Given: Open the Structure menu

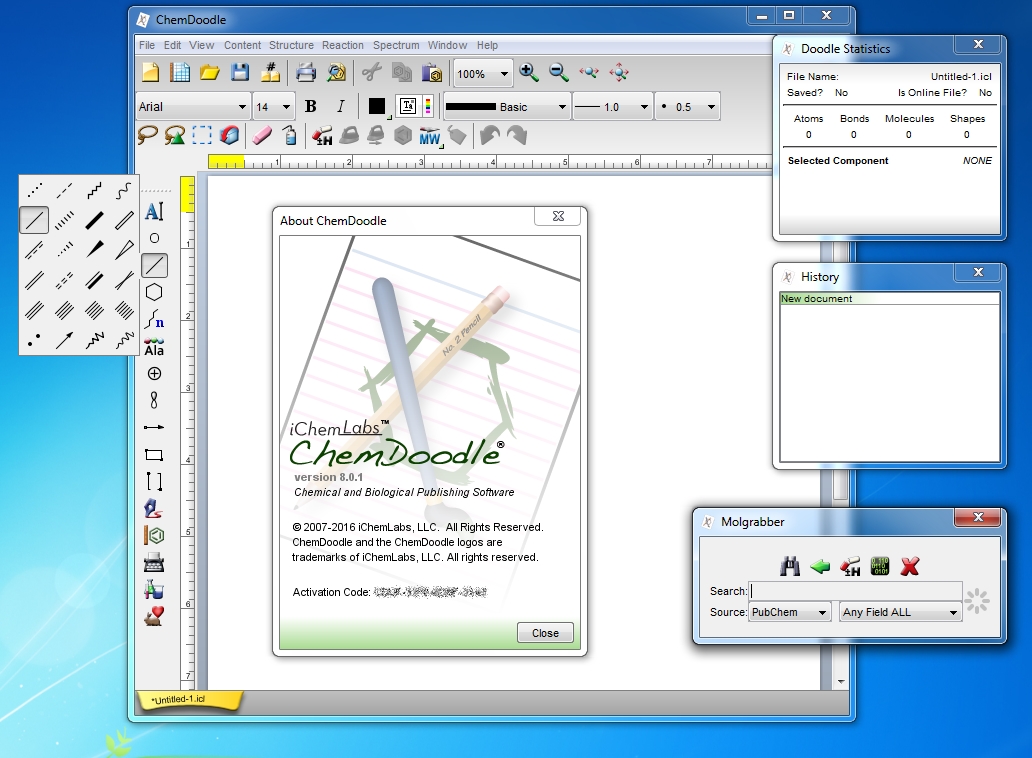Looking at the screenshot, I should pos(291,45).
